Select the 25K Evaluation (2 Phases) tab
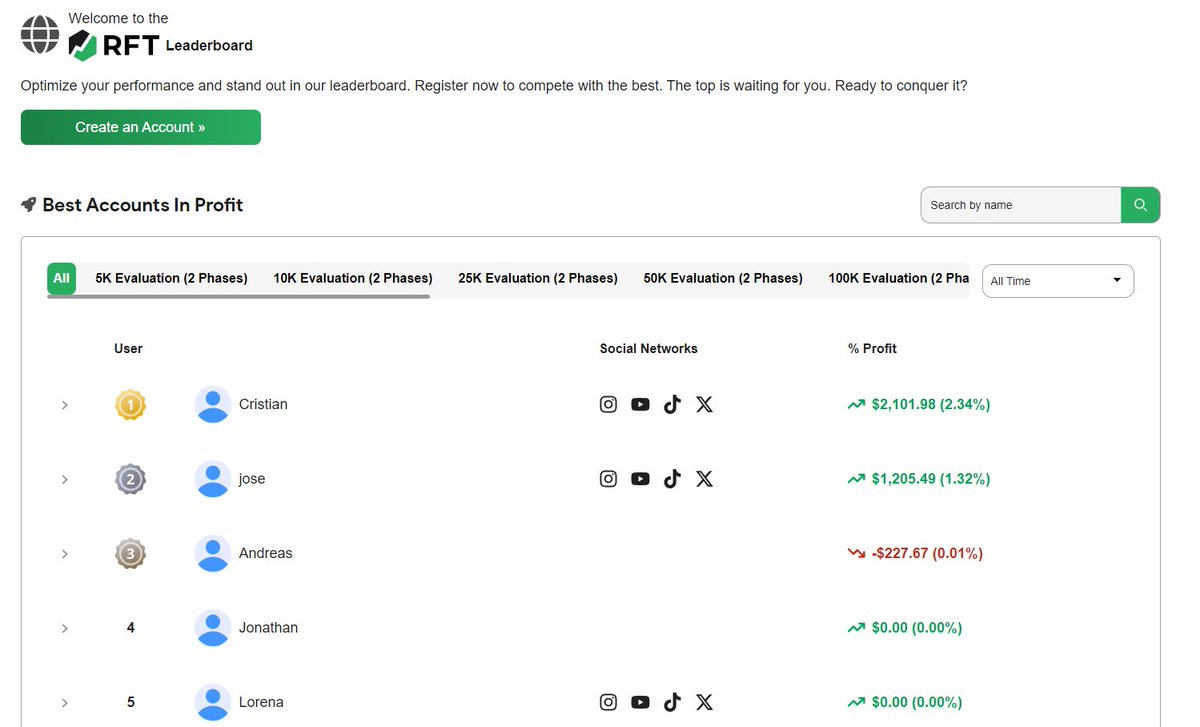Screen dimensions: 1200x727 [538, 278]
